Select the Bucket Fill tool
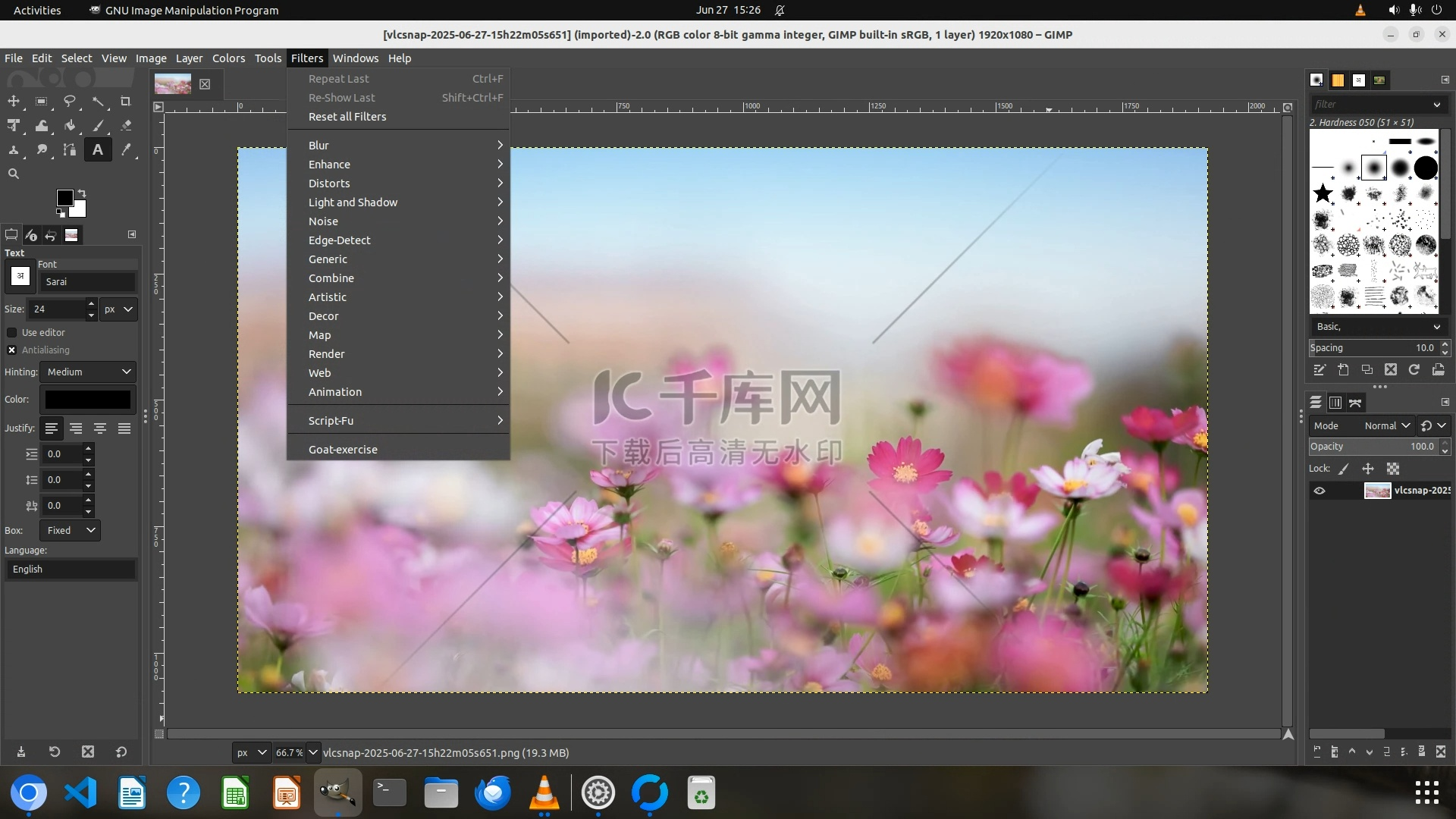1456x819 pixels. 70,126
